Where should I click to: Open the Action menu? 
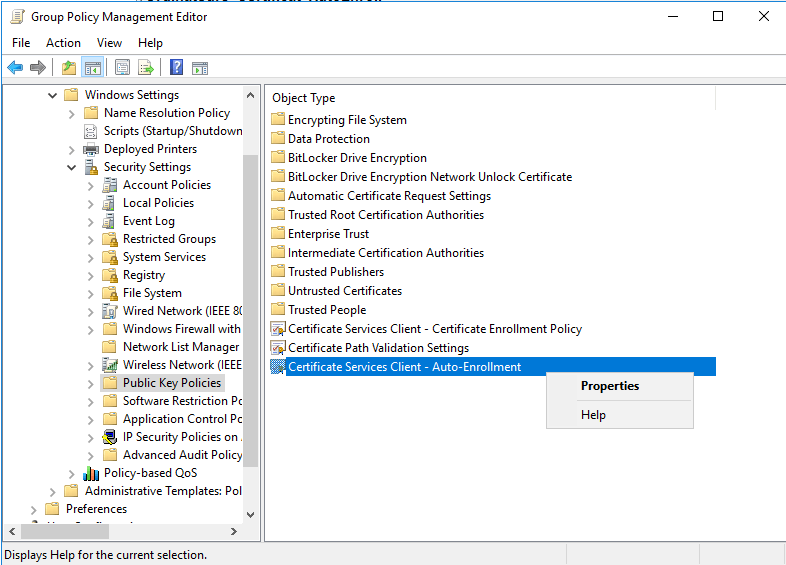[x=63, y=43]
